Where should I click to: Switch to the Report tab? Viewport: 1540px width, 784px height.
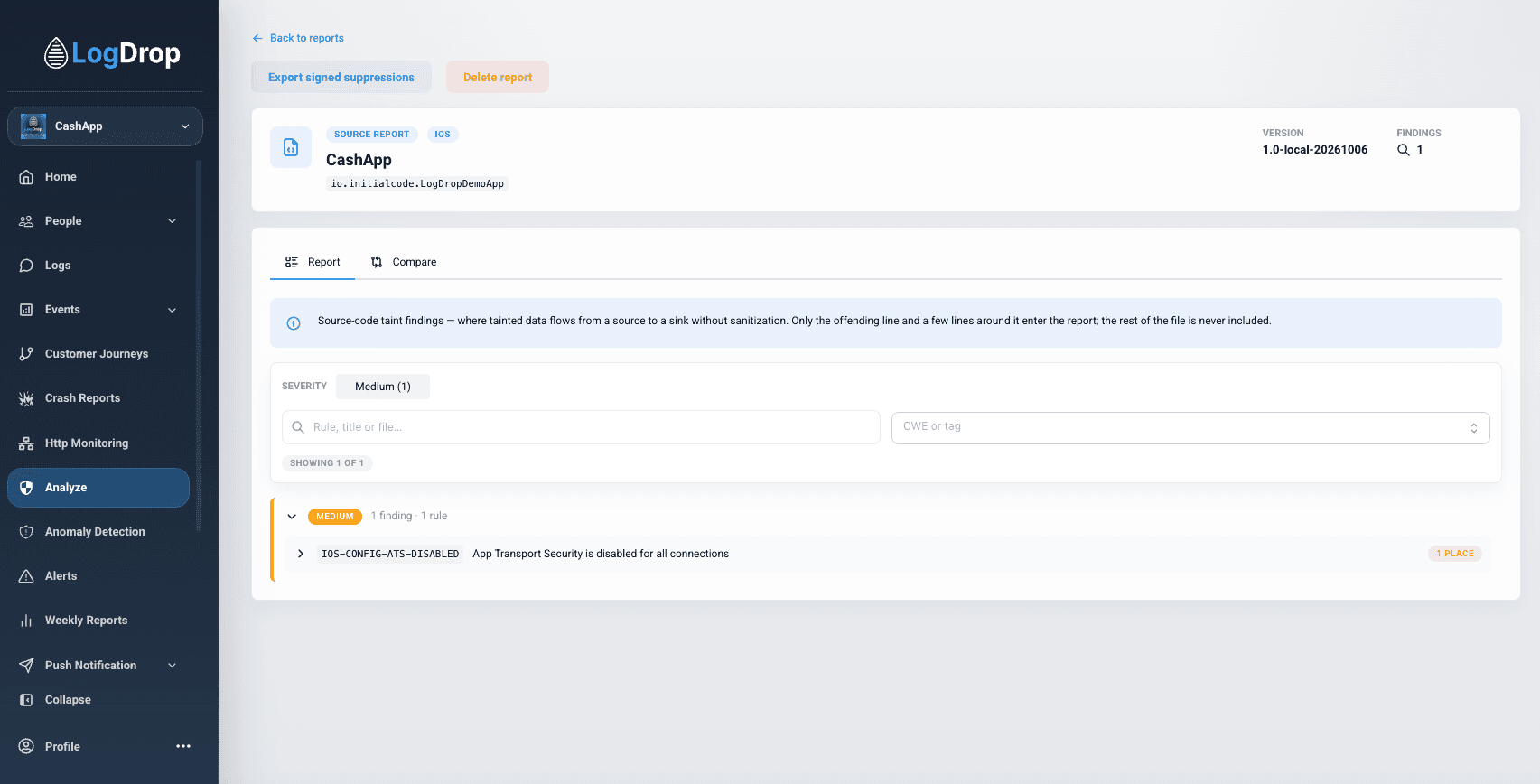[x=313, y=262]
